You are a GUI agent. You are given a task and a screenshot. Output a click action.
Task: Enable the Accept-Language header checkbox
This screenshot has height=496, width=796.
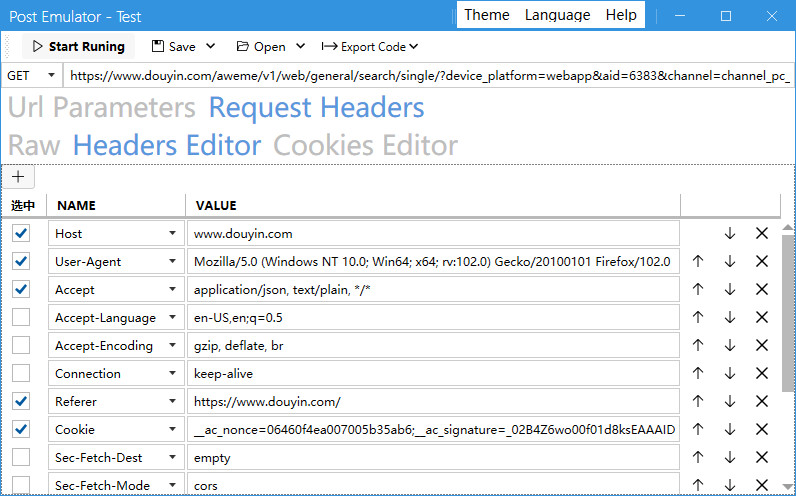pyautogui.click(x=21, y=317)
